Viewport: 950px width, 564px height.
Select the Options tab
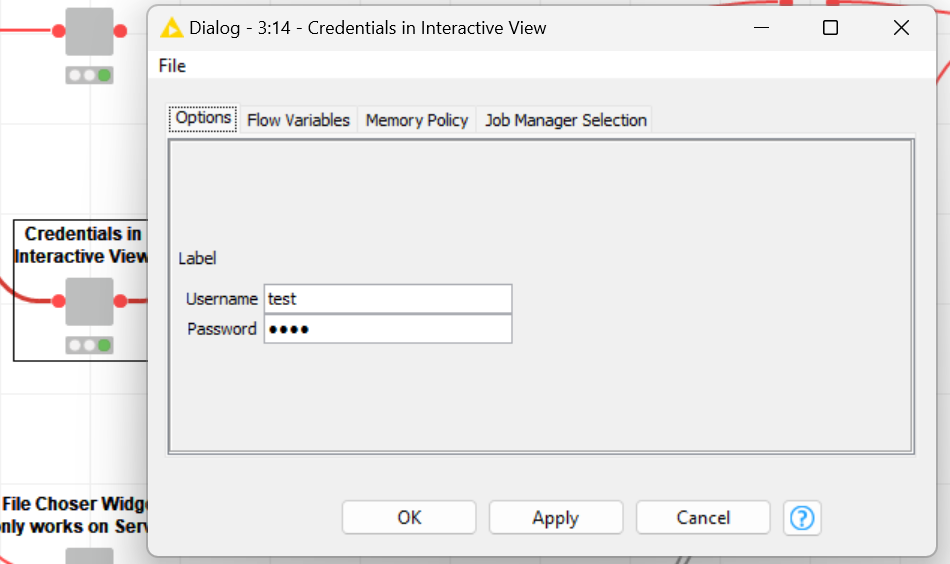203,118
